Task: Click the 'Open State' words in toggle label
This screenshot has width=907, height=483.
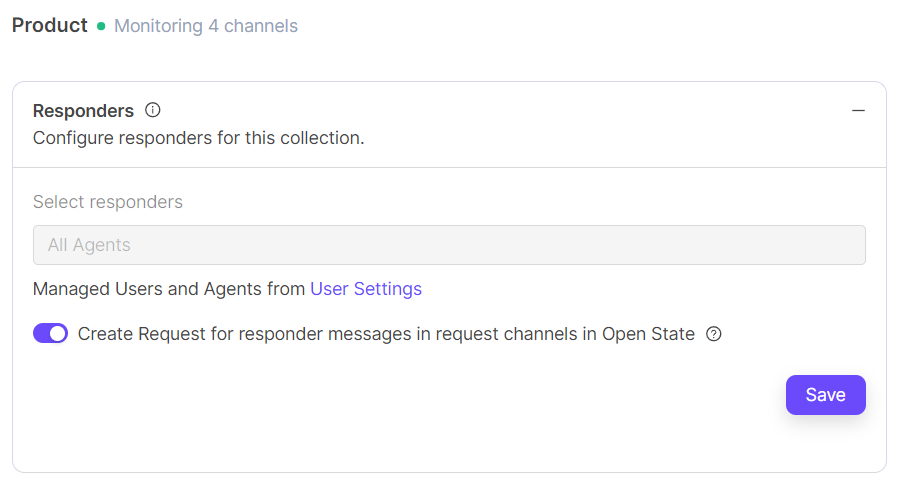Action: [648, 334]
